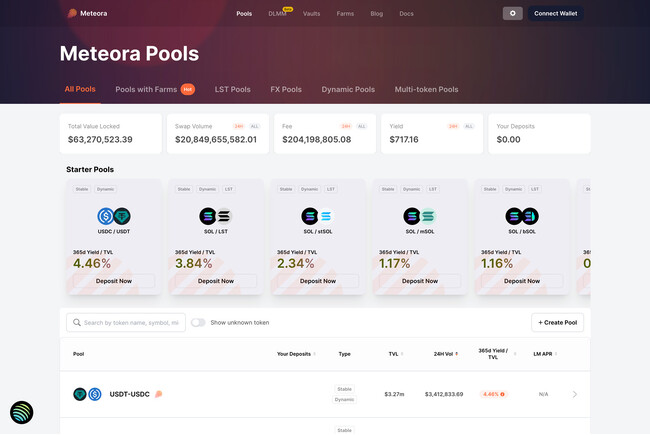Sort pools by TVL column
The width and height of the screenshot is (650, 435).
(x=396, y=353)
